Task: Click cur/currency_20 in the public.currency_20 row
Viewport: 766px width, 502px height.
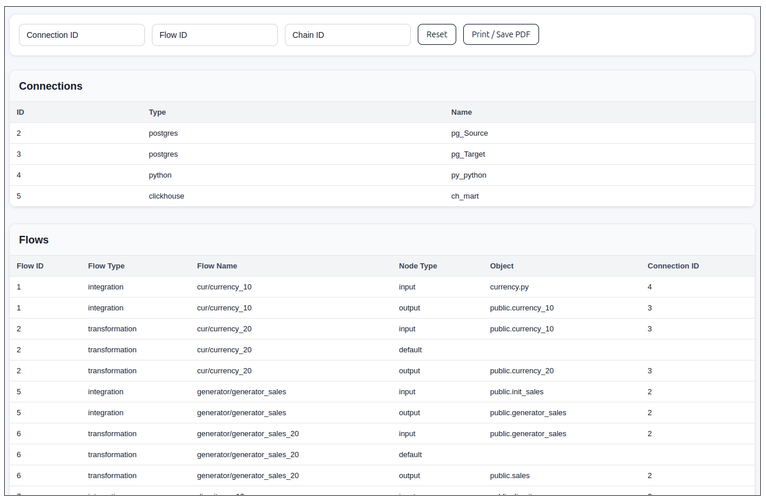Action: click(224, 371)
